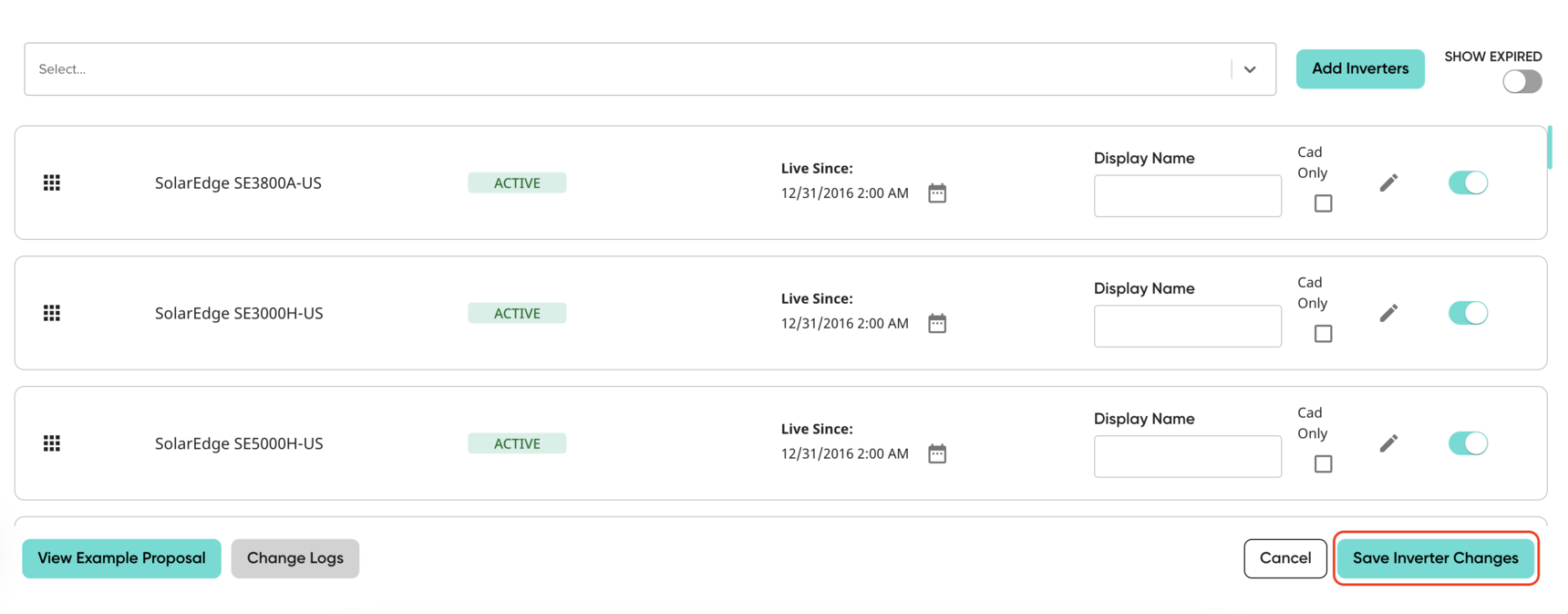Image resolution: width=1568 pixels, height=614 pixels.
Task: Check Cad Only for SE3800A-US
Action: point(1323,203)
